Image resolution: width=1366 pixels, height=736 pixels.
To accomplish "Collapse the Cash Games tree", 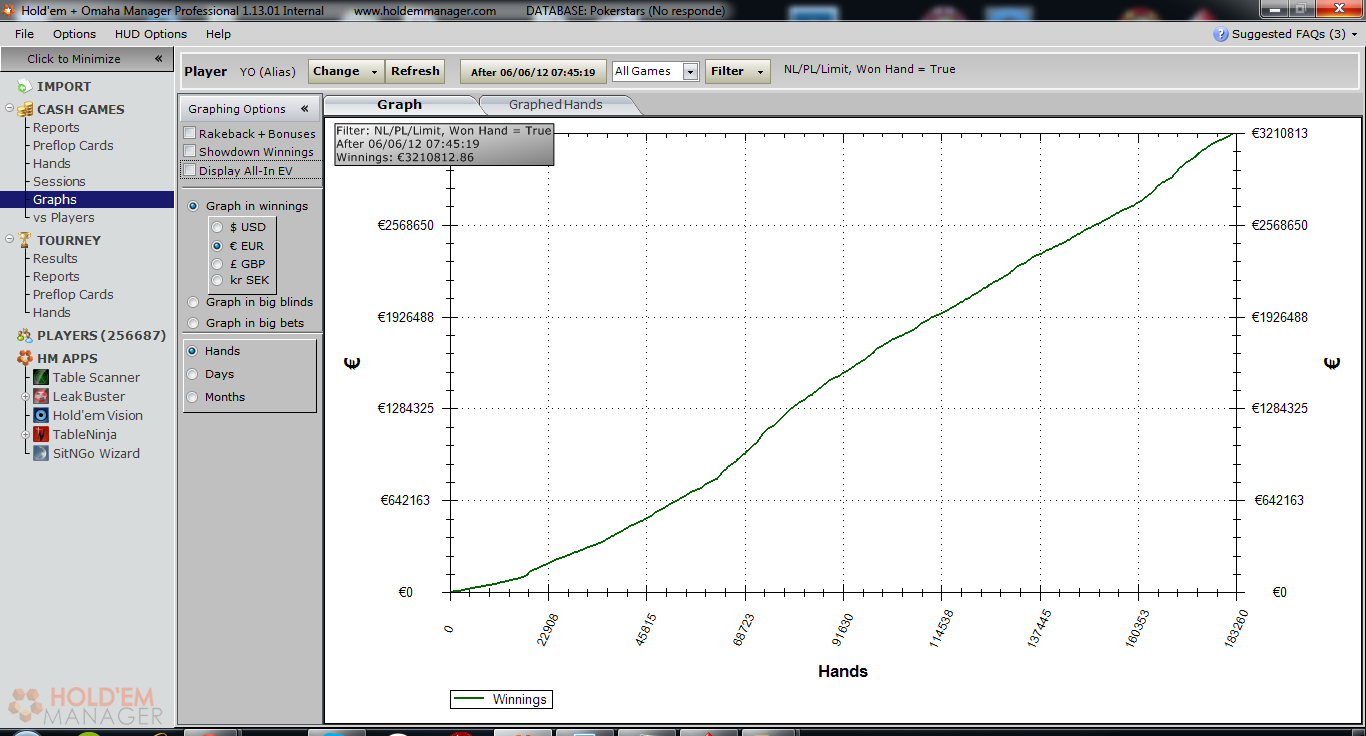I will point(10,109).
